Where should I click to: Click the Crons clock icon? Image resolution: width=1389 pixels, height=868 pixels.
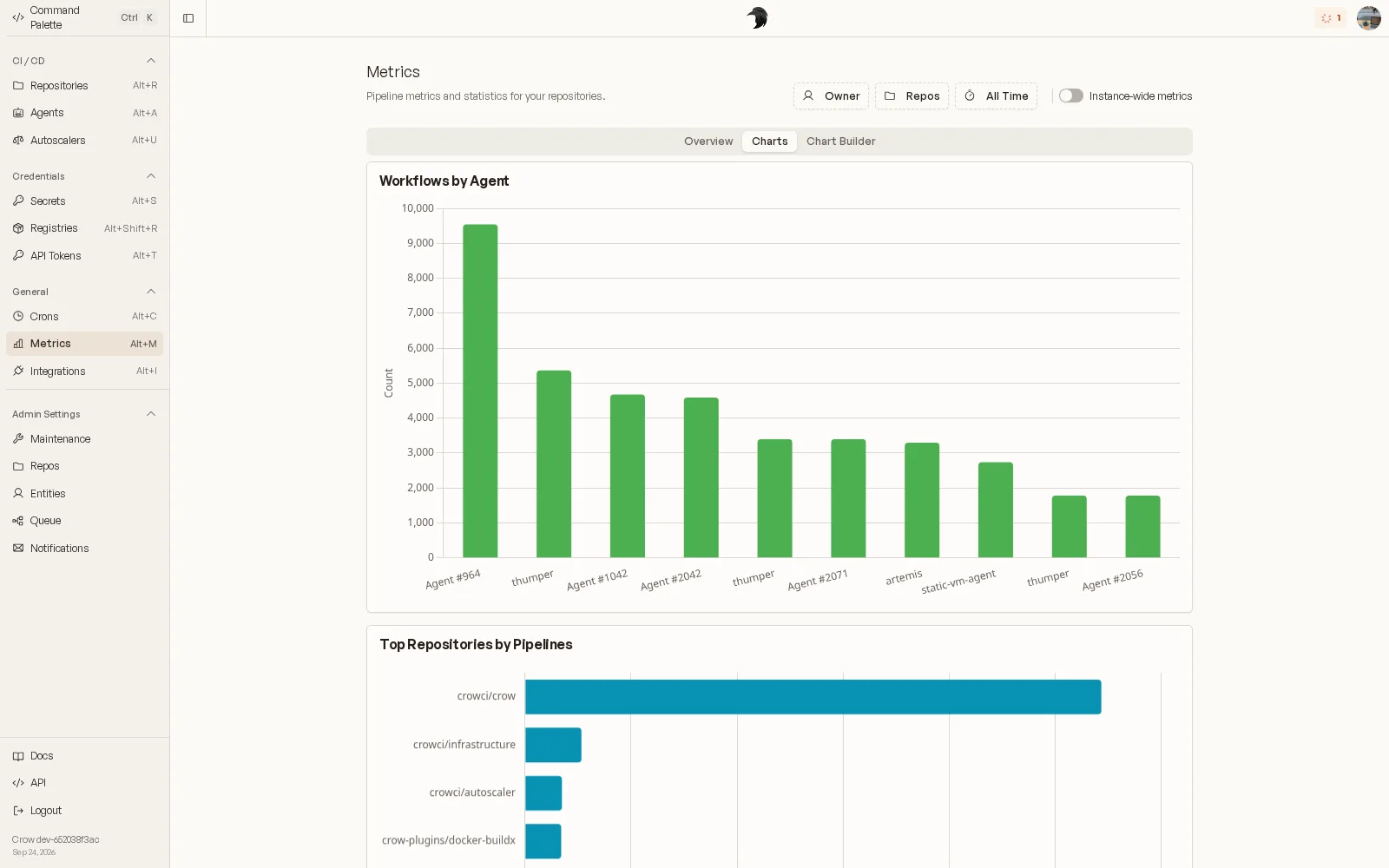coord(18,317)
